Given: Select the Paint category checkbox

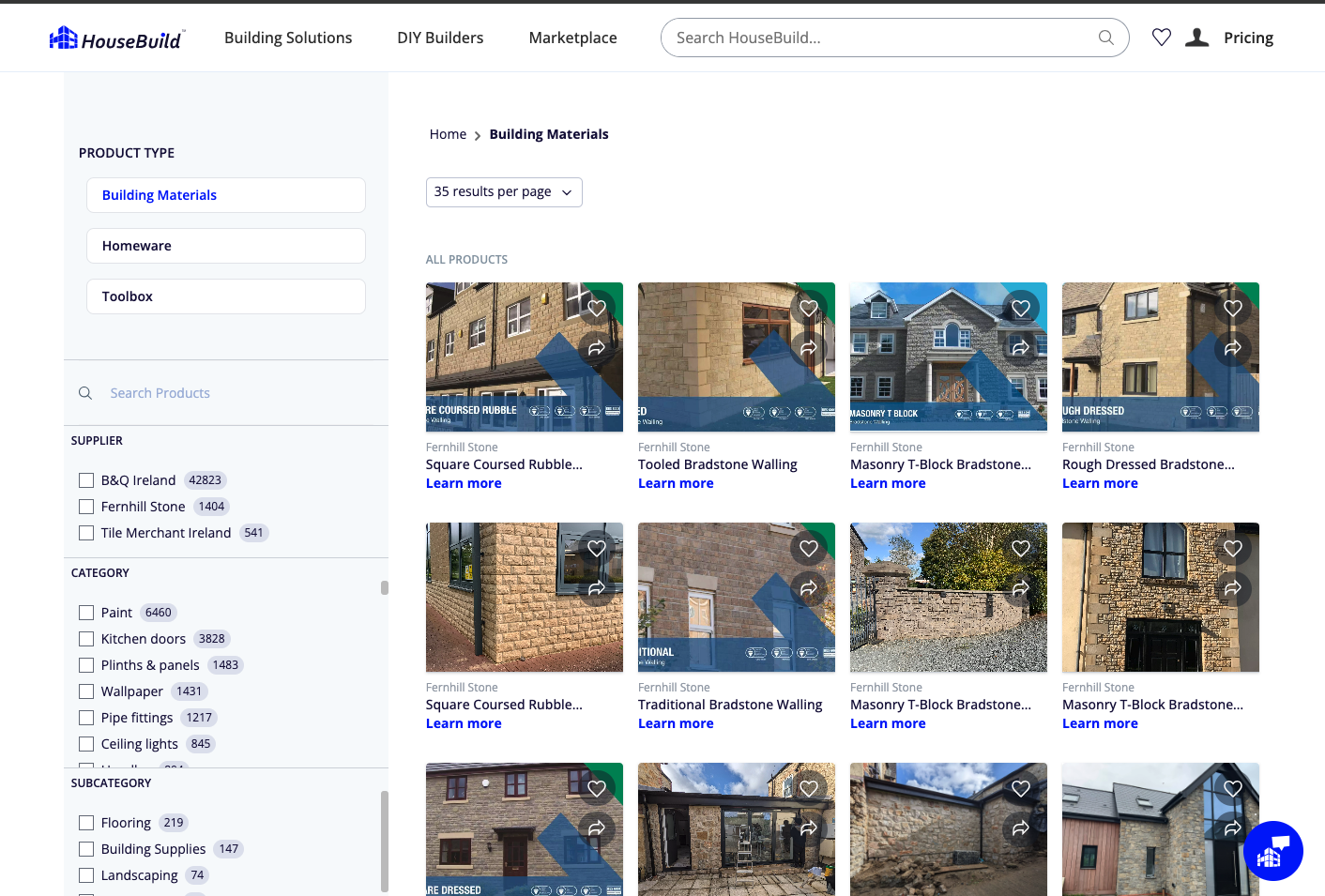Looking at the screenshot, I should click(86, 613).
